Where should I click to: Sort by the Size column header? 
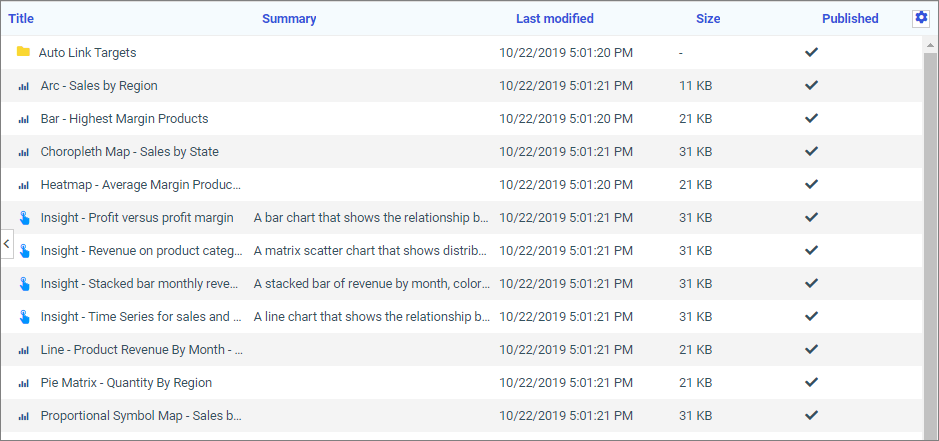[707, 18]
